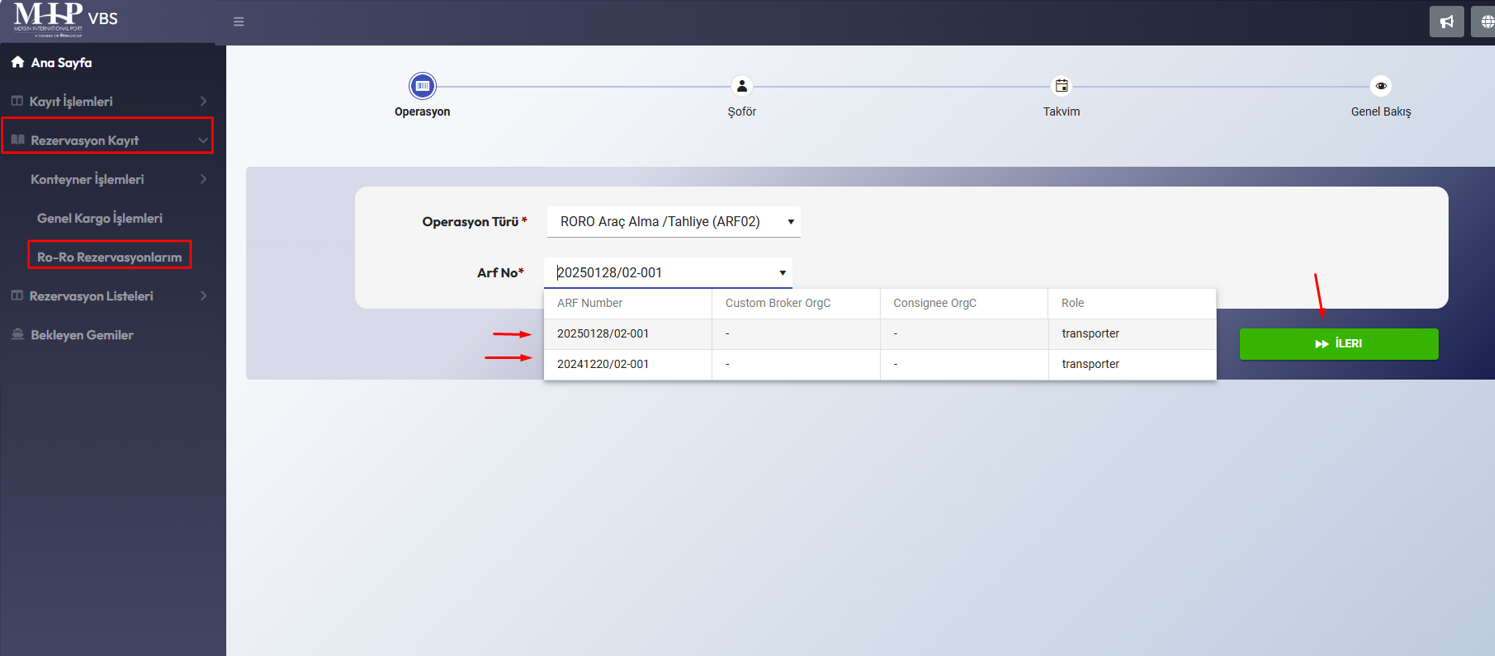Click the globe language icon
The width and height of the screenshot is (1495, 656).
1486,22
